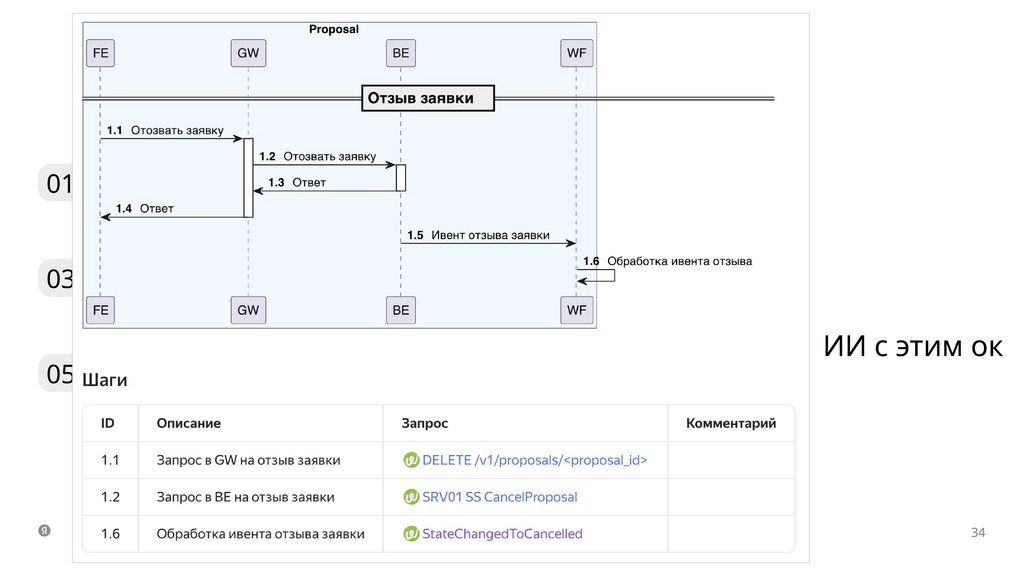Select the top GW participant box
1024x576 pixels.
point(247,53)
